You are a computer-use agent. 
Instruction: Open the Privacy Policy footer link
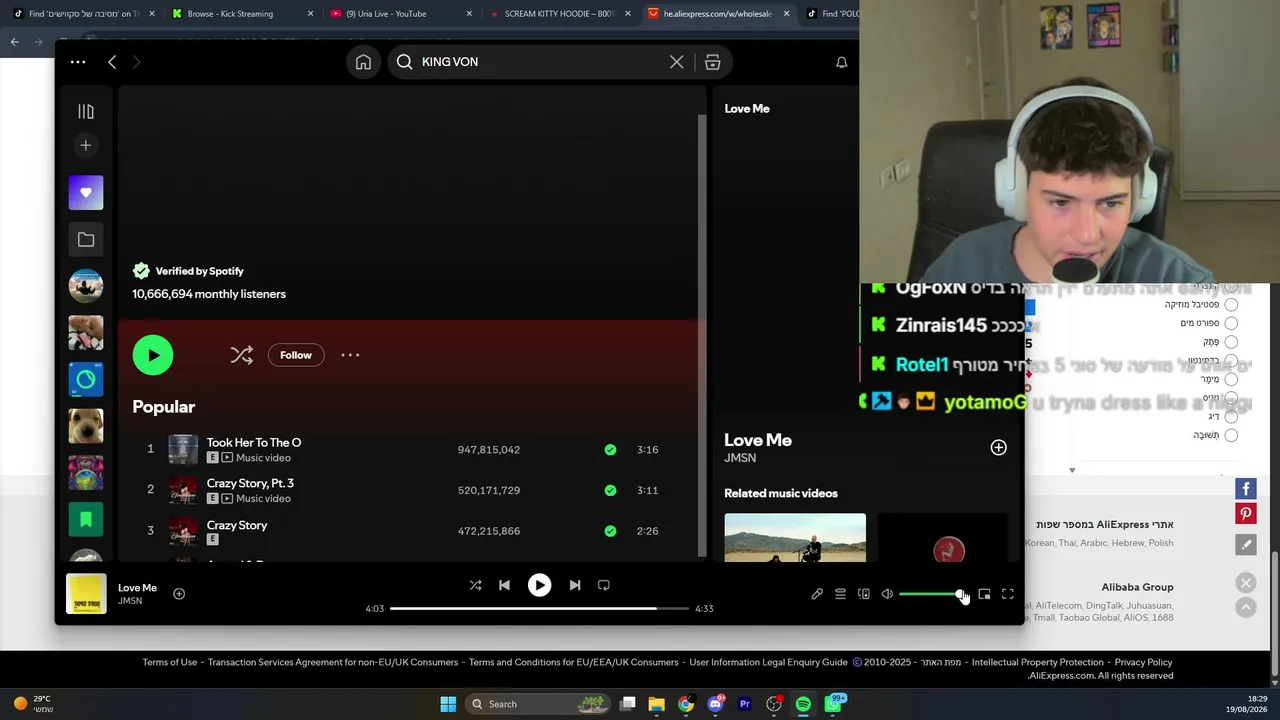click(x=1143, y=662)
